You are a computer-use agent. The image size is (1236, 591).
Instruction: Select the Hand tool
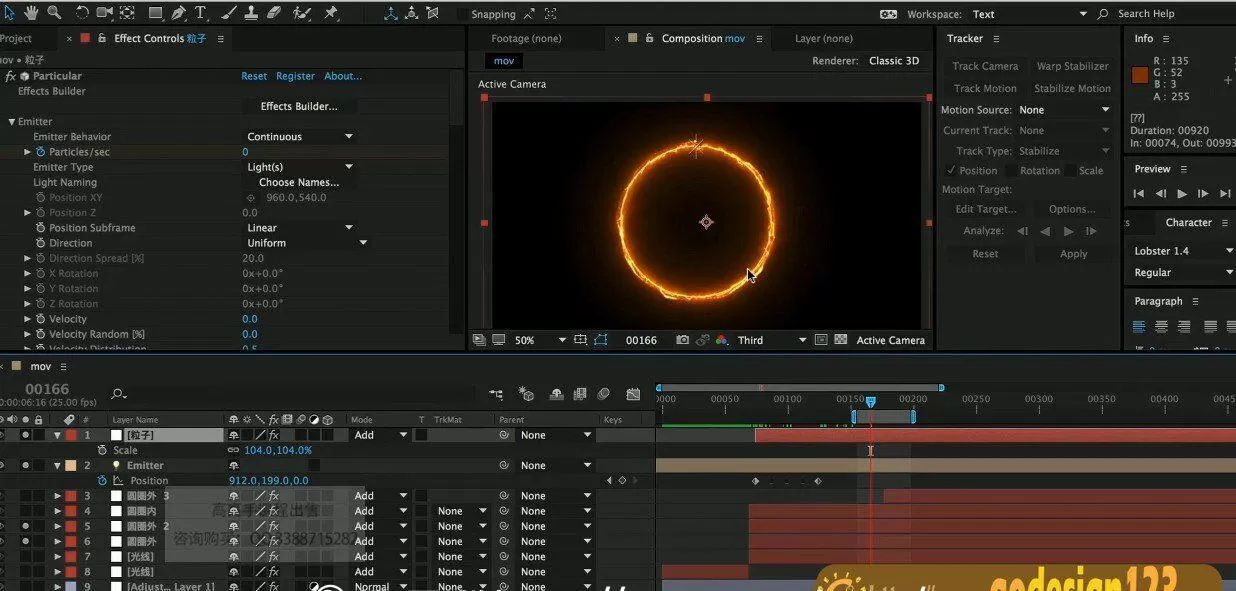click(31, 13)
